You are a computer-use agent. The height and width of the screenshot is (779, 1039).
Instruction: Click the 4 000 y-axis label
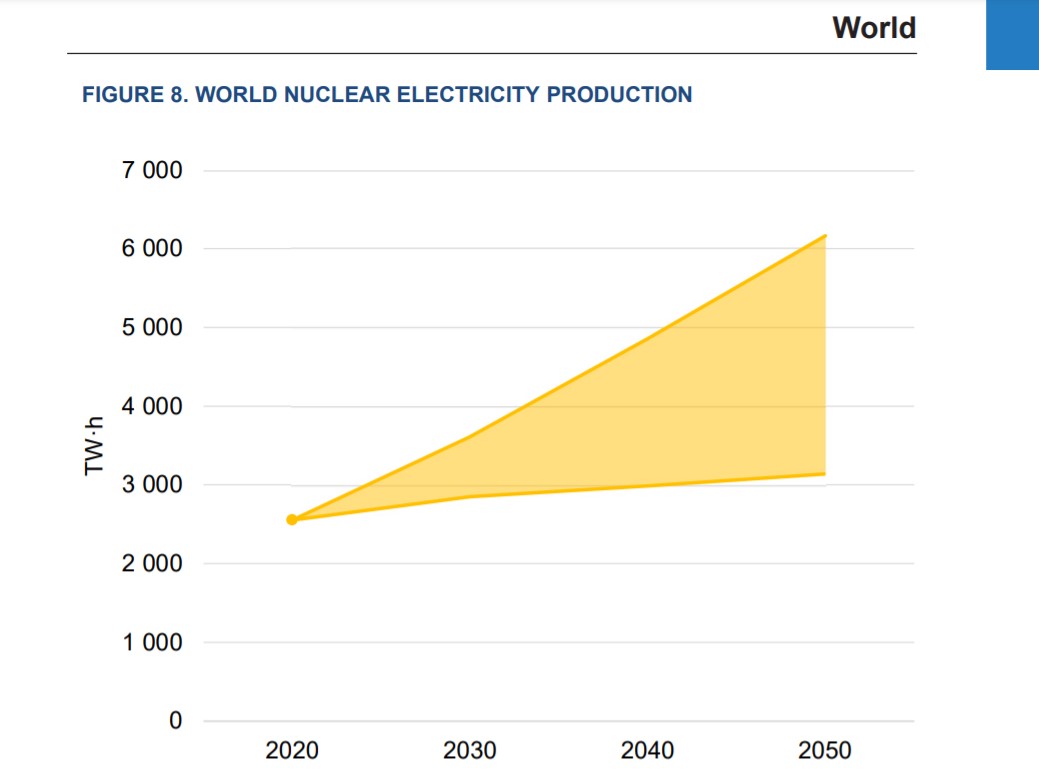click(152, 406)
